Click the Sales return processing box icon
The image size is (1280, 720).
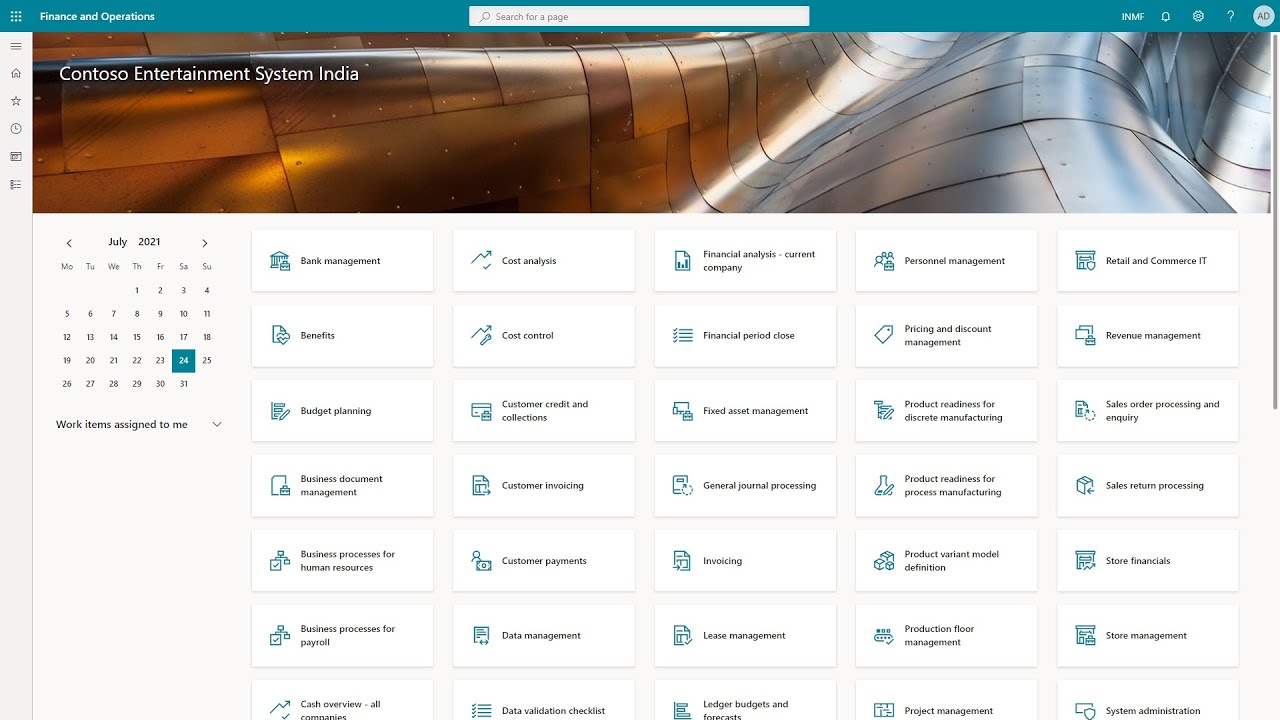click(x=1085, y=486)
